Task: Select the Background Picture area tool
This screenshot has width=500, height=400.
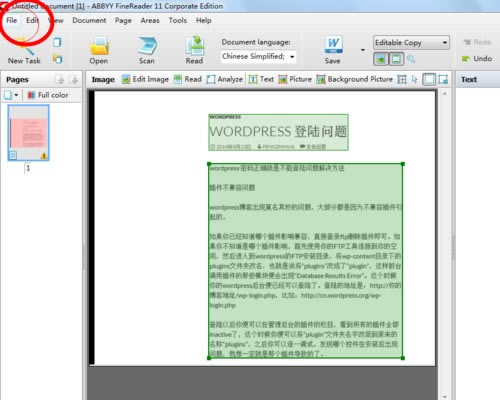Action: [x=354, y=79]
